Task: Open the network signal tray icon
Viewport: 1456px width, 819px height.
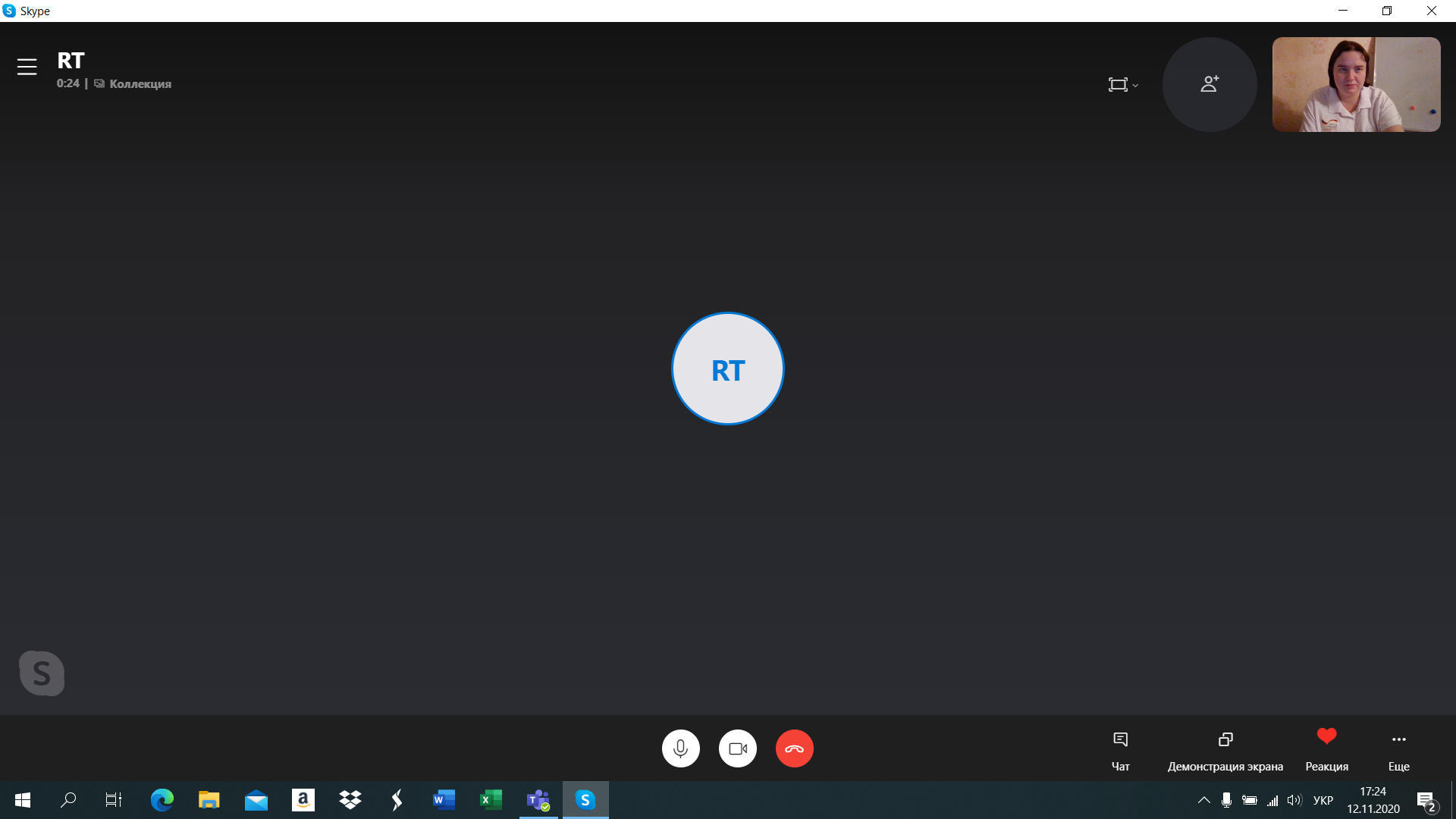Action: (1272, 800)
